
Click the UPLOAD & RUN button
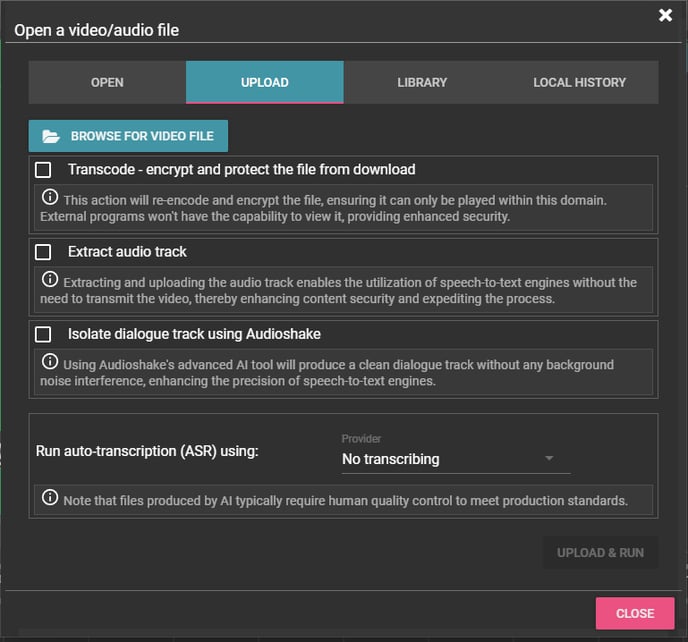click(600, 553)
